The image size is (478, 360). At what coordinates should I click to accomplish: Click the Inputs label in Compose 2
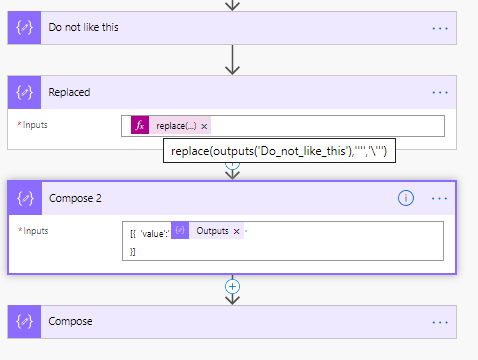35,231
